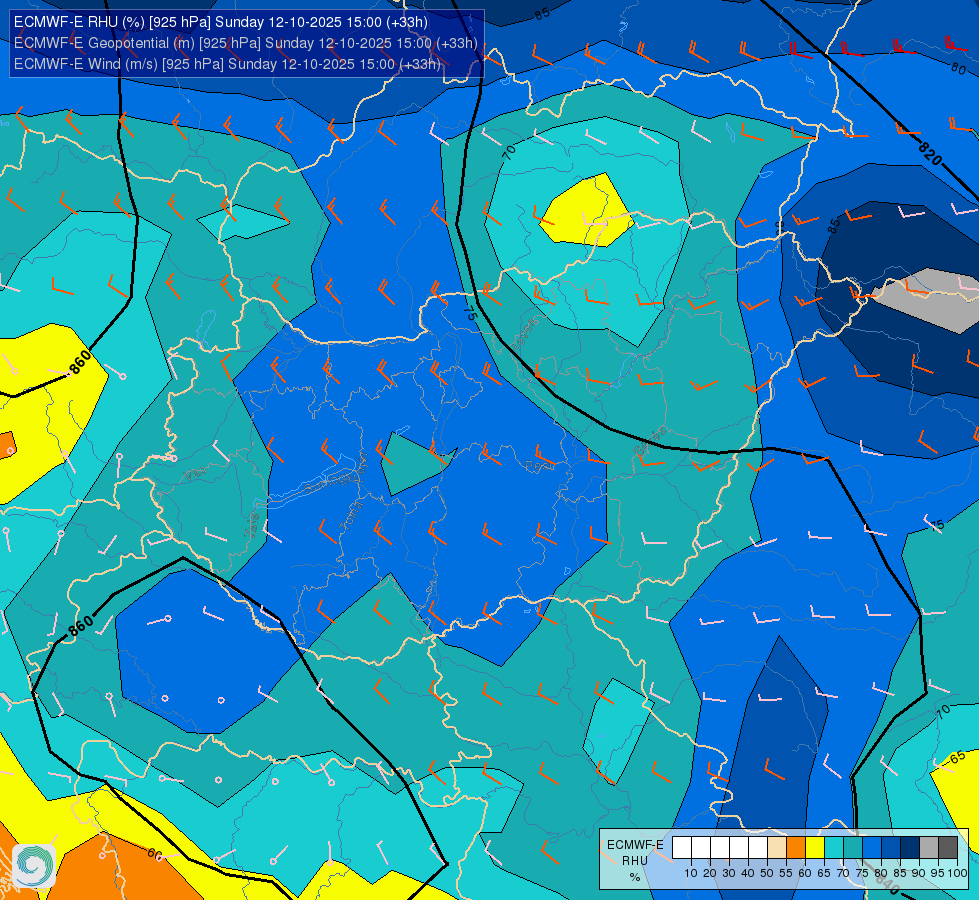Viewport: 979px width, 900px height.
Task: Pick the dark gray 95–100% legend swatch
Action: (948, 848)
